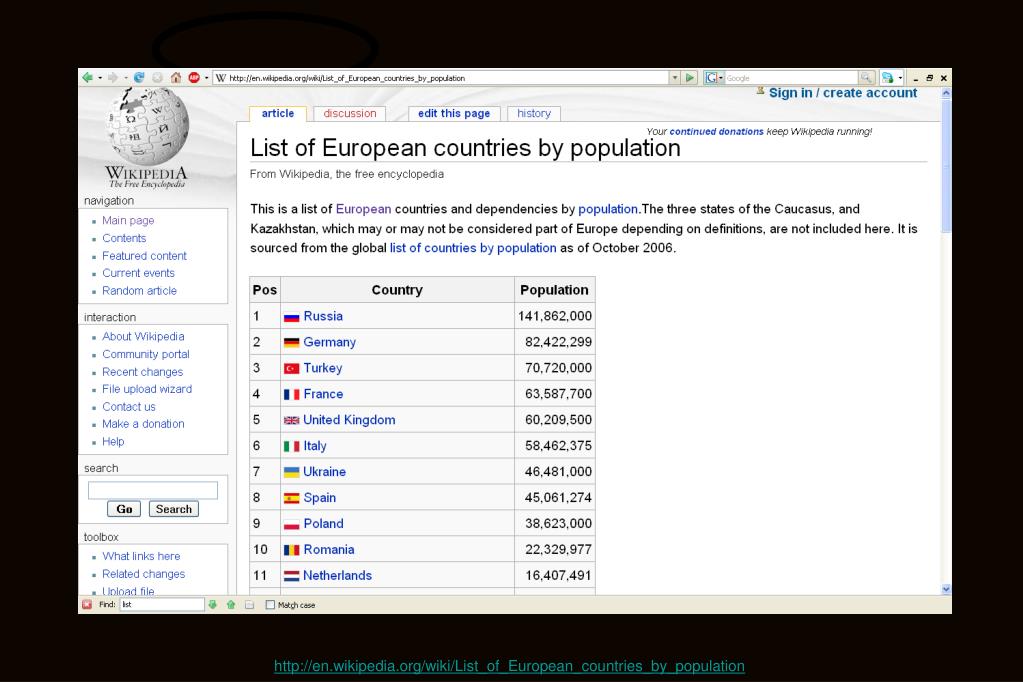The height and width of the screenshot is (682, 1023).
Task: Switch to the article tab
Action: [278, 114]
